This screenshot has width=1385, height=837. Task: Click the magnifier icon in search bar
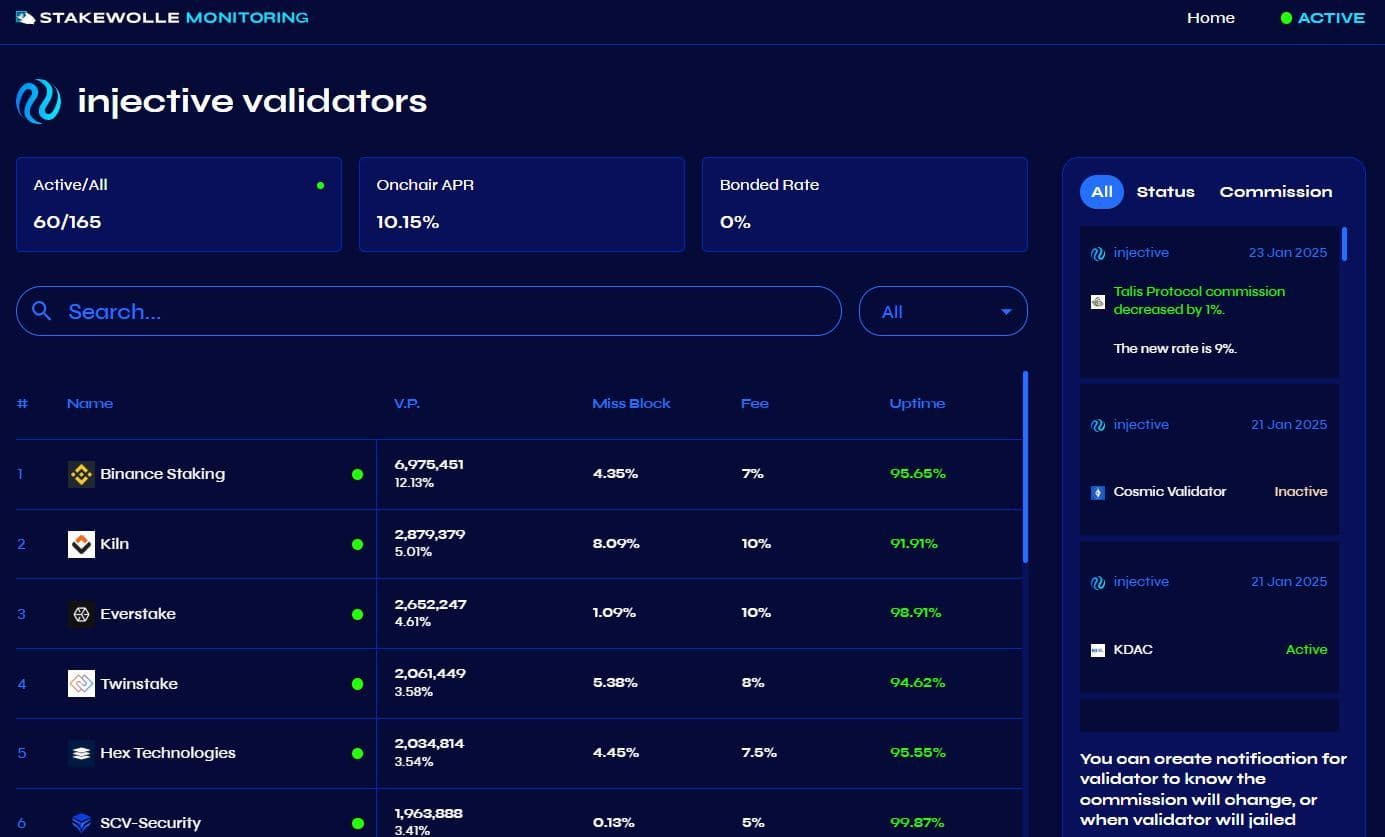[42, 311]
